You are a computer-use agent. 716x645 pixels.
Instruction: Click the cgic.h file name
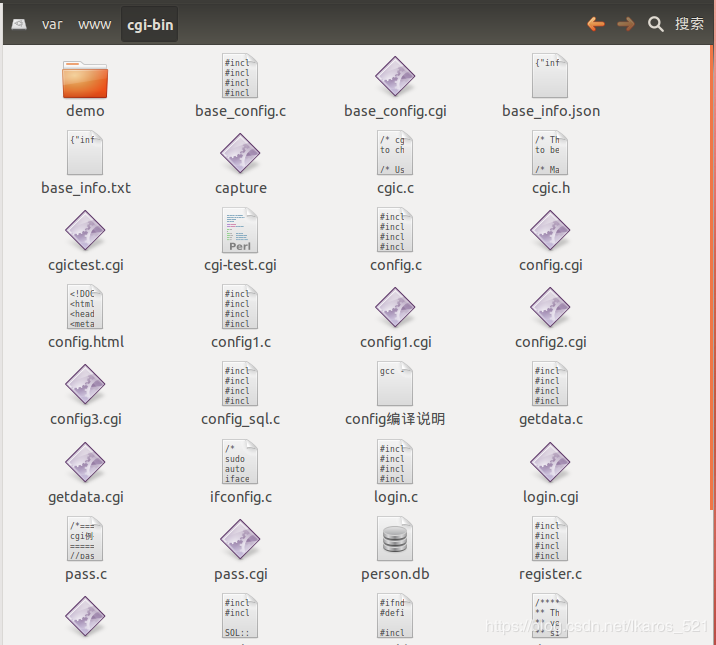coord(551,188)
